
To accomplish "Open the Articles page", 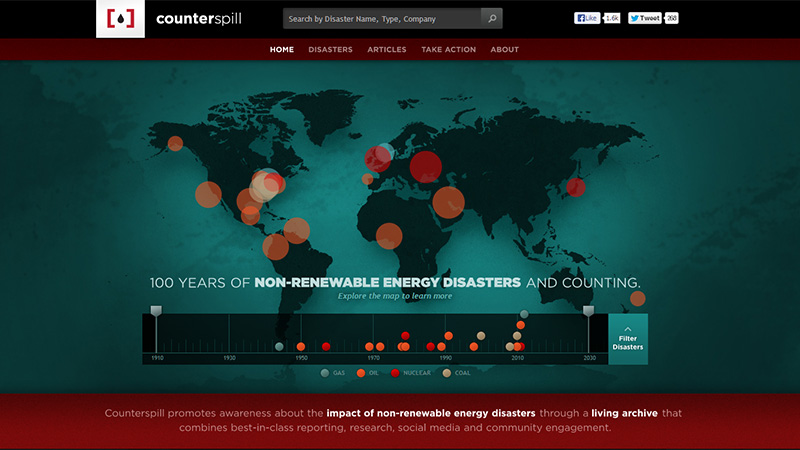I will (x=387, y=49).
